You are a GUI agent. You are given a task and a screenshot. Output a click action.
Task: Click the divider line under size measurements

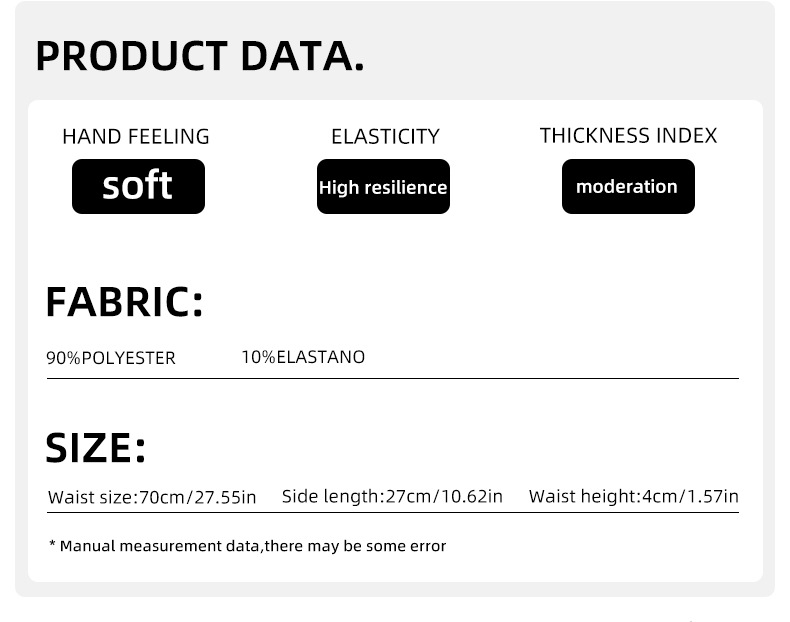point(392,512)
